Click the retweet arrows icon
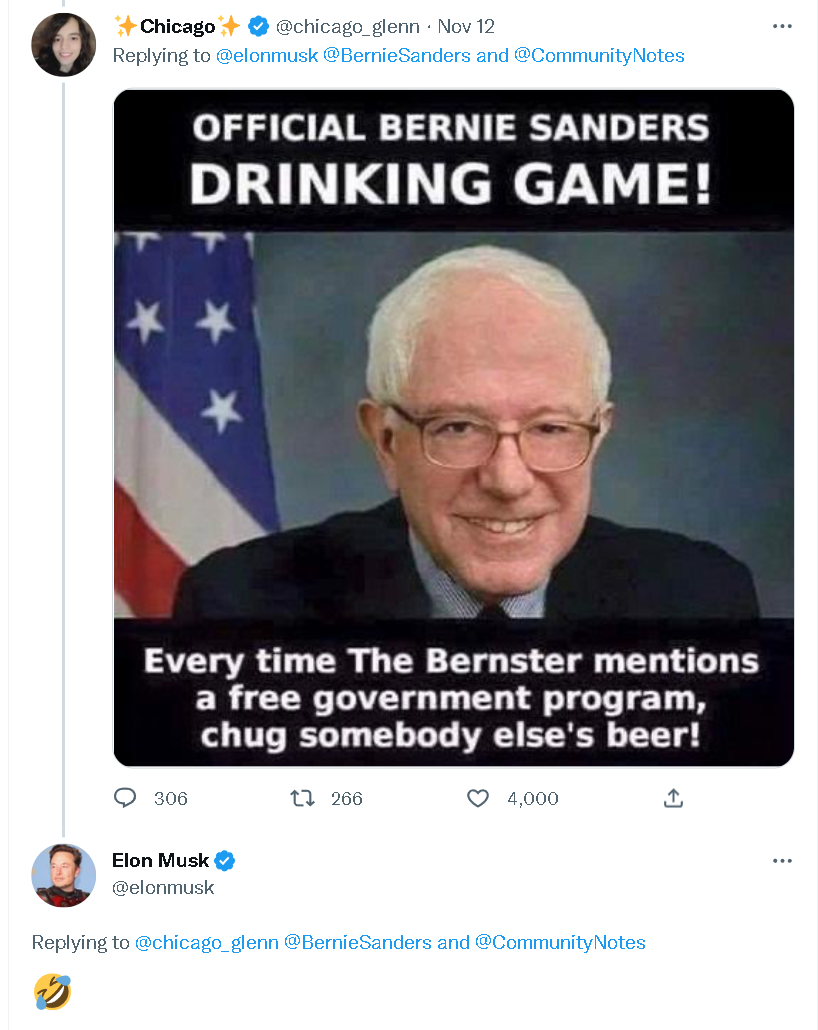The image size is (818, 1030). 300,798
